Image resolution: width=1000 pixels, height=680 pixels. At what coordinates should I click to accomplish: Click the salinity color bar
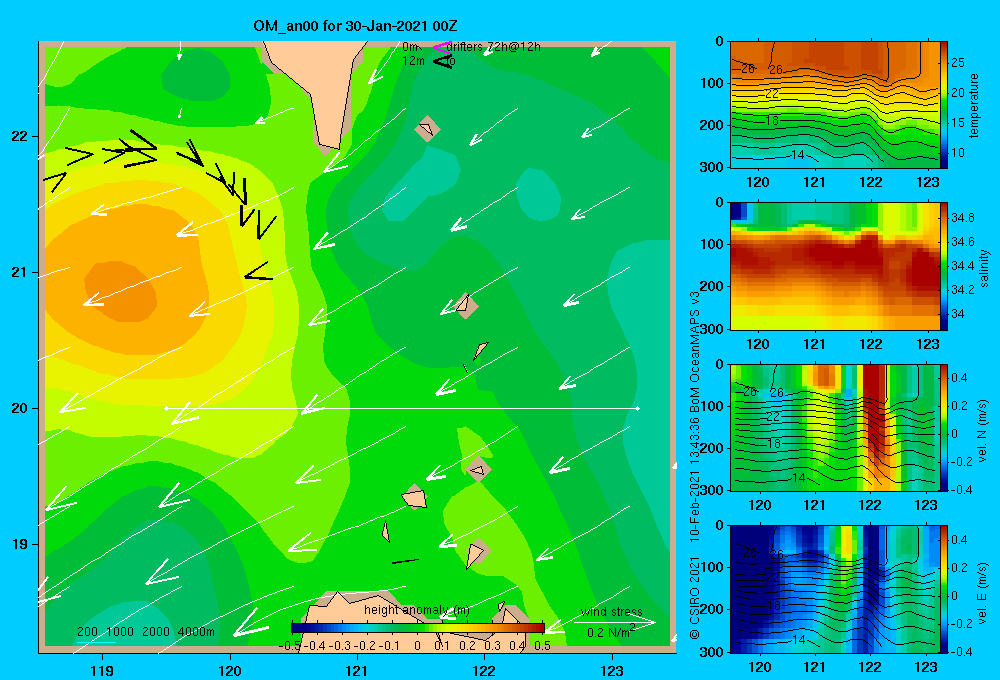pyautogui.click(x=944, y=266)
